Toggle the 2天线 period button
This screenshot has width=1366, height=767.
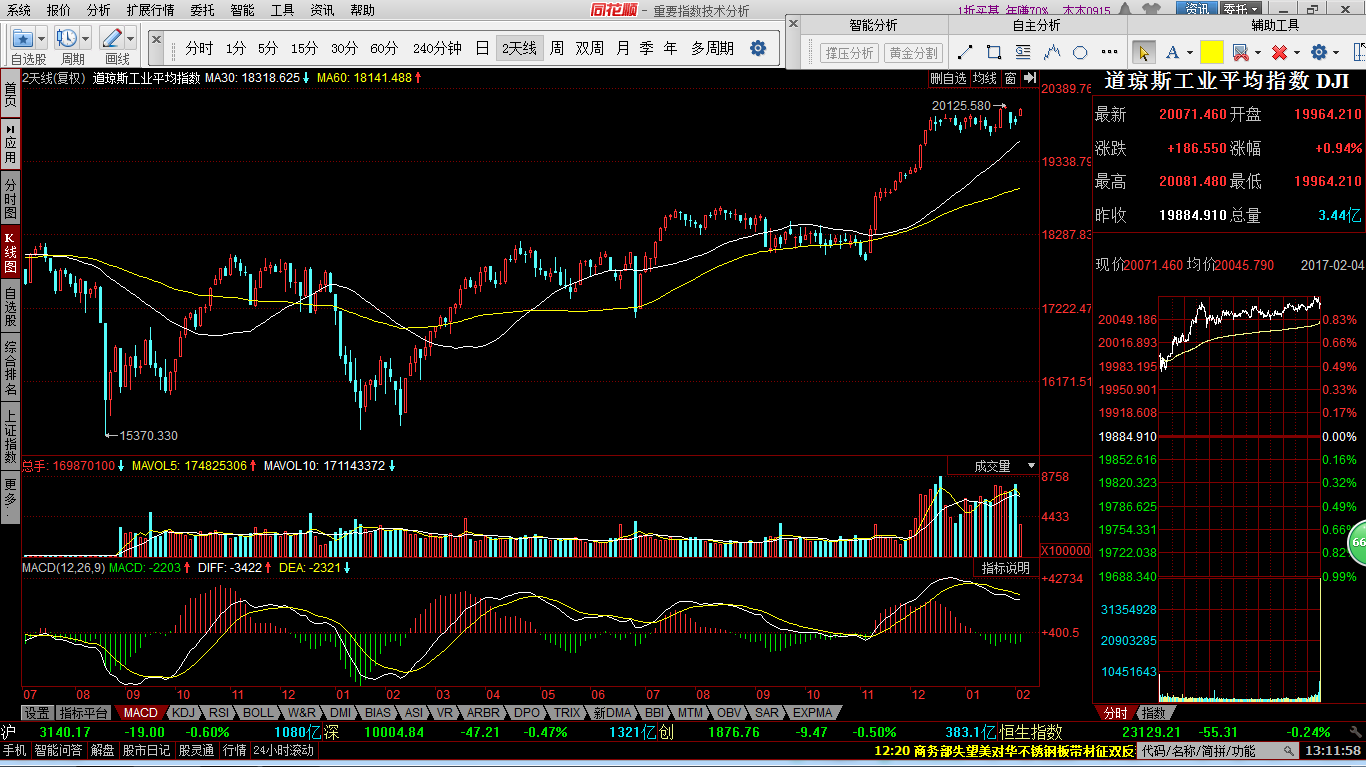tap(519, 48)
